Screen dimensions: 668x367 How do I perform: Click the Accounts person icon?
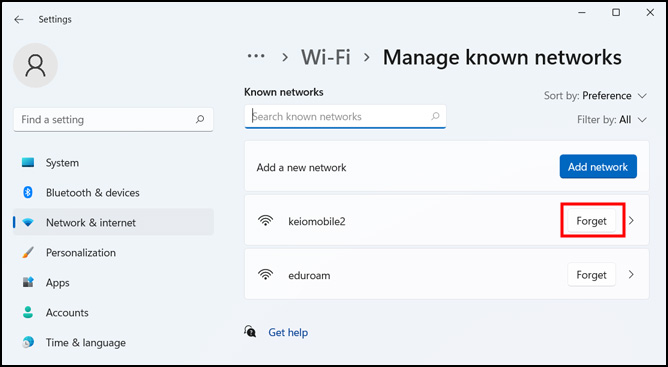[x=28, y=312]
